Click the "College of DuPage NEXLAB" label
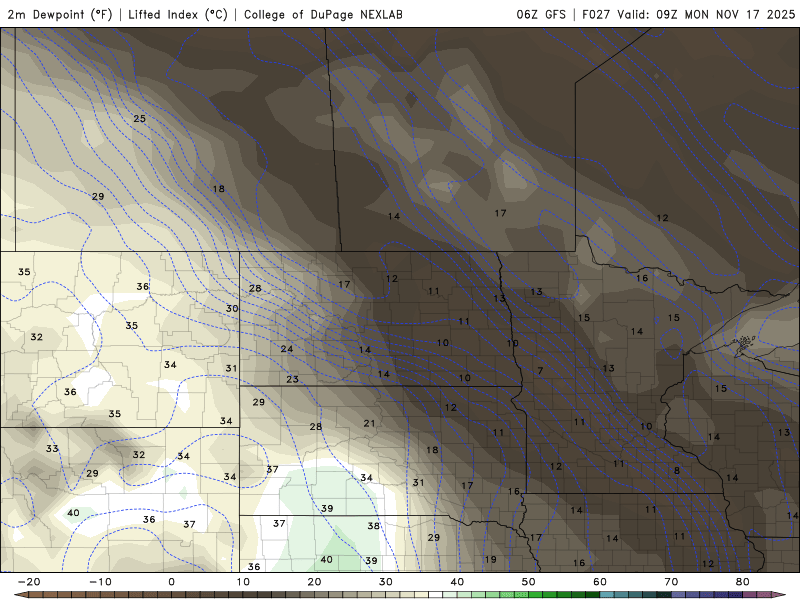The image size is (800, 600). pos(323,14)
